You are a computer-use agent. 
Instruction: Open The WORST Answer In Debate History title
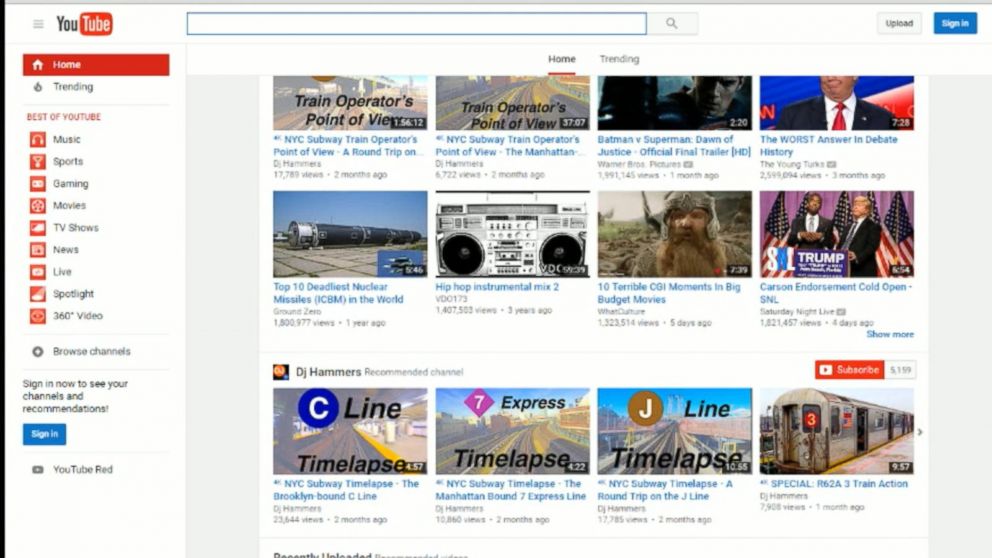[828, 146]
